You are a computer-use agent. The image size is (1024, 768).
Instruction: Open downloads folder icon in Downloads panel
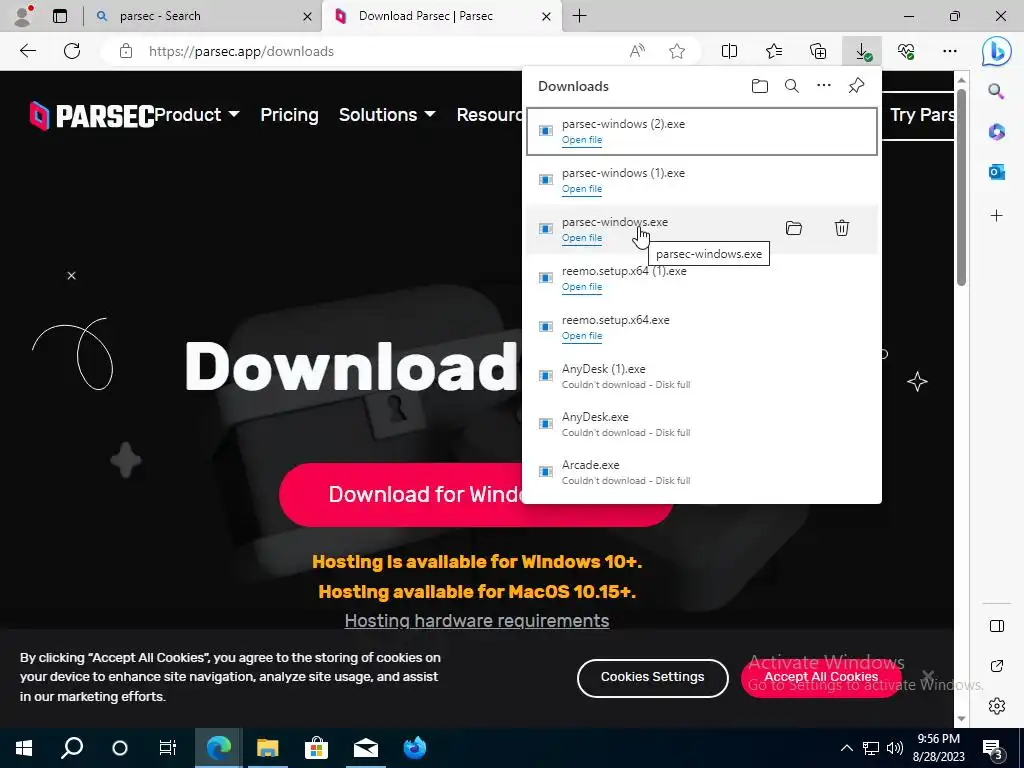click(760, 86)
